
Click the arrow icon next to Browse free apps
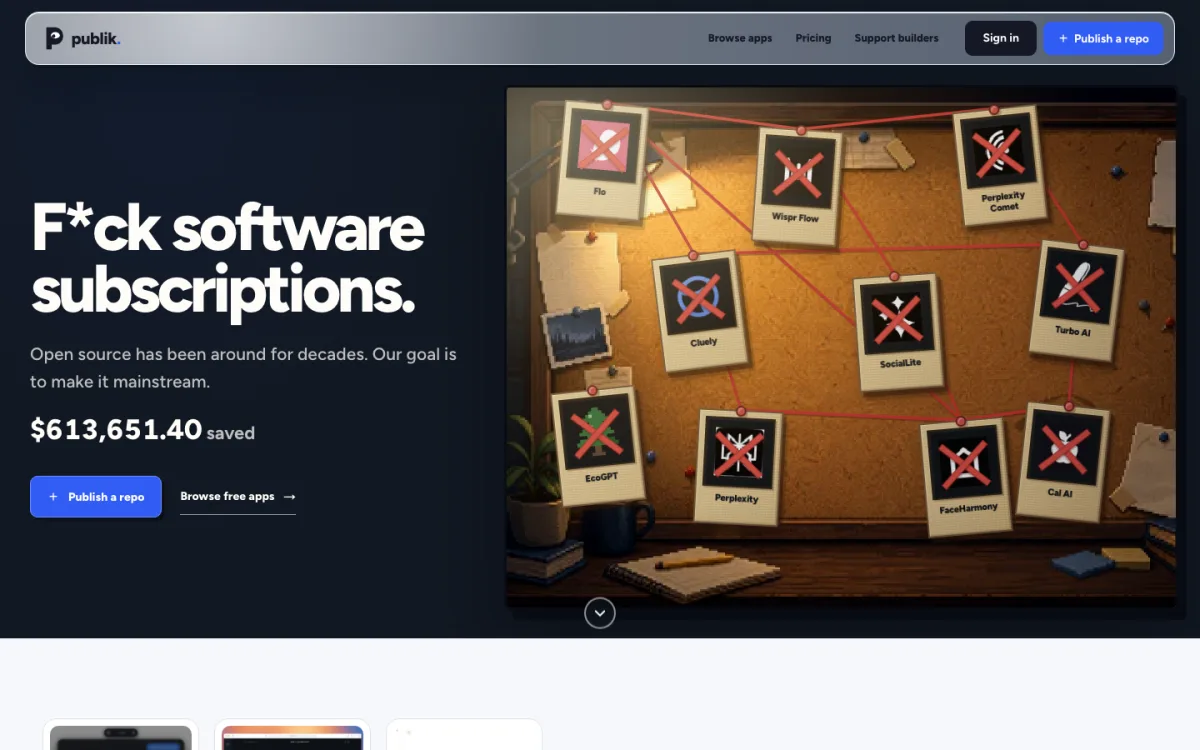pos(289,496)
